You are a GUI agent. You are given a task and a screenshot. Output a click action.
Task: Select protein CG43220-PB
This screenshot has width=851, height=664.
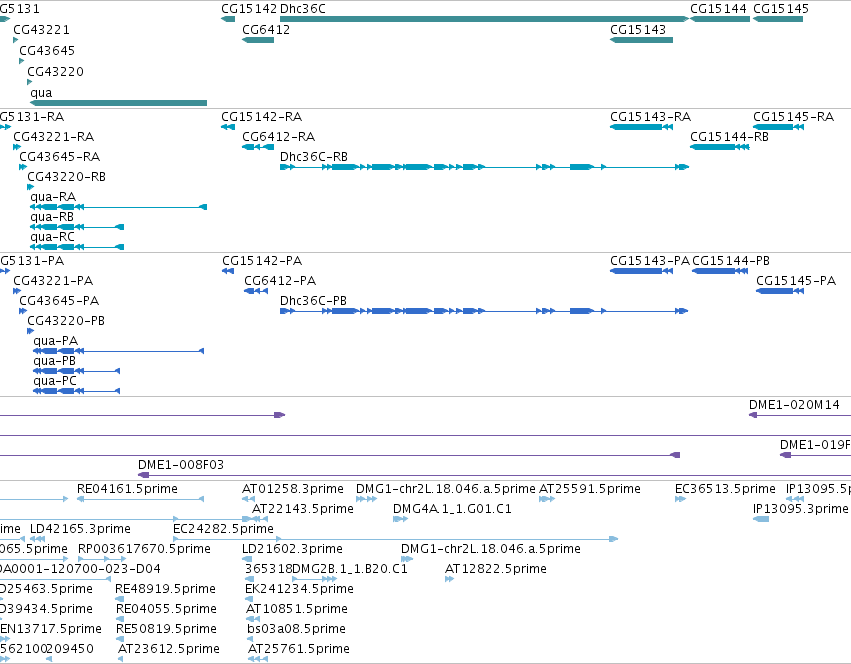(x=66, y=321)
